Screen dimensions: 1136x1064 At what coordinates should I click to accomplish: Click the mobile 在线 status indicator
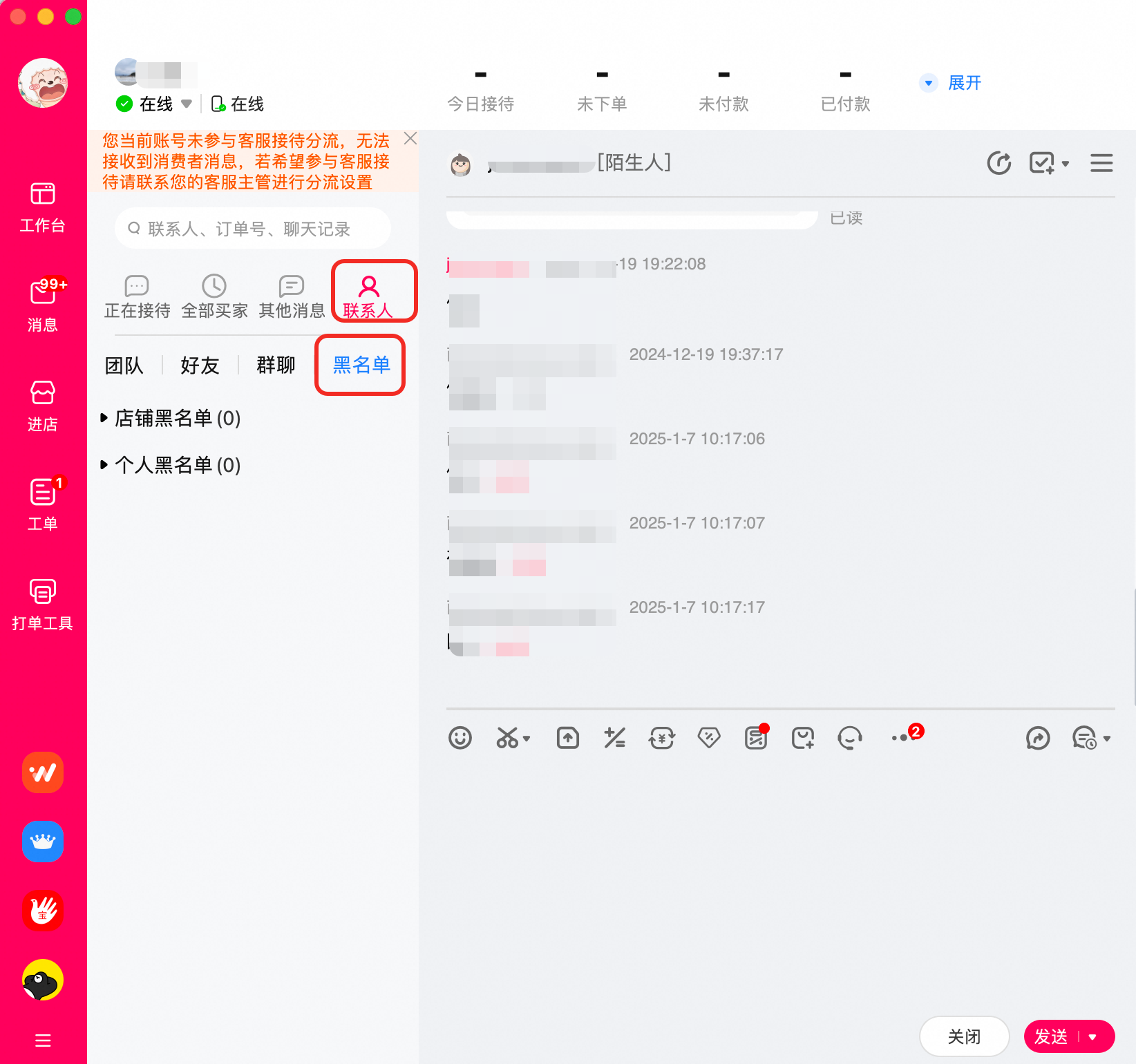click(x=237, y=104)
